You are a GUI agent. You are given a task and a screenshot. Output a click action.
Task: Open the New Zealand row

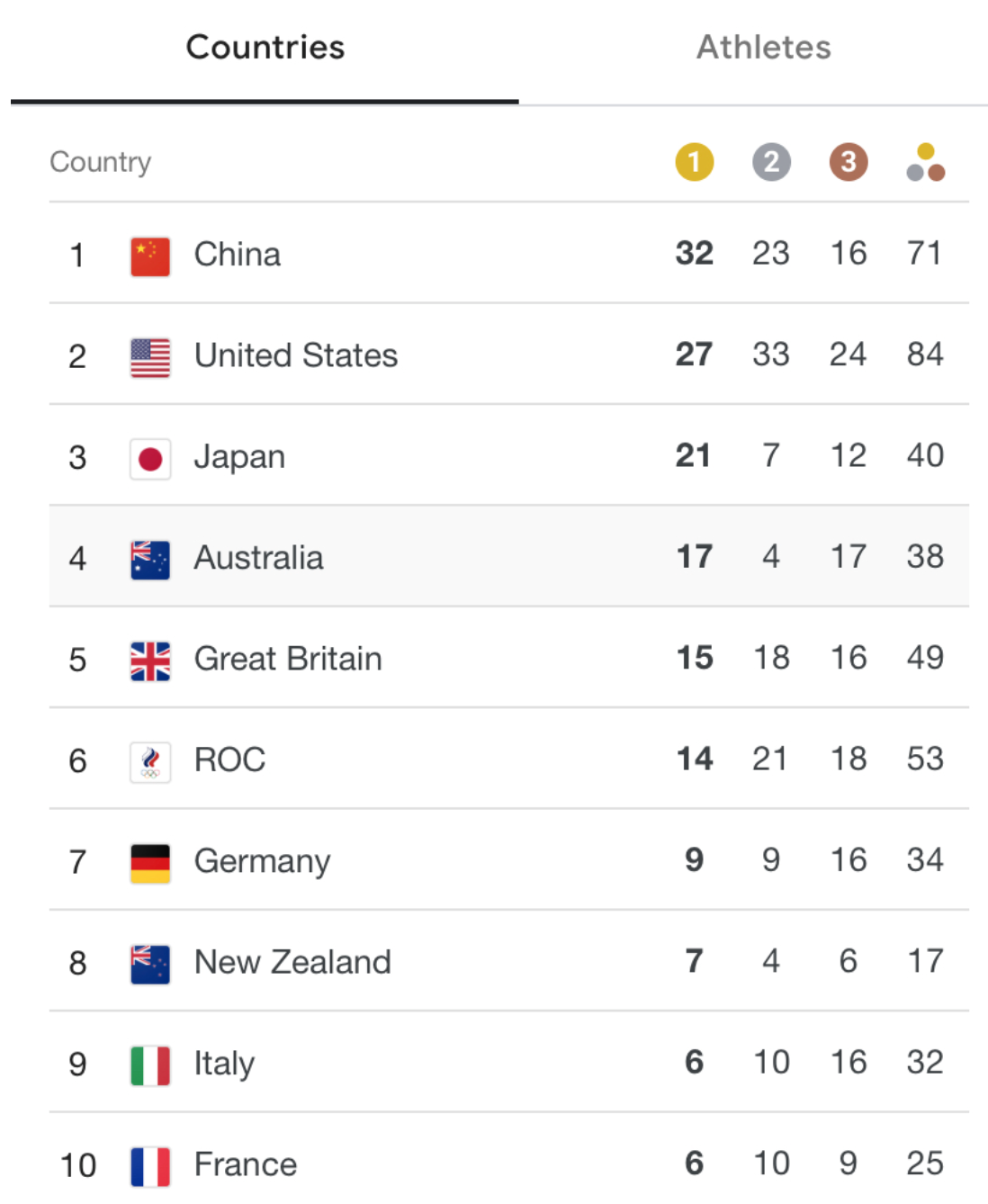coord(509,961)
